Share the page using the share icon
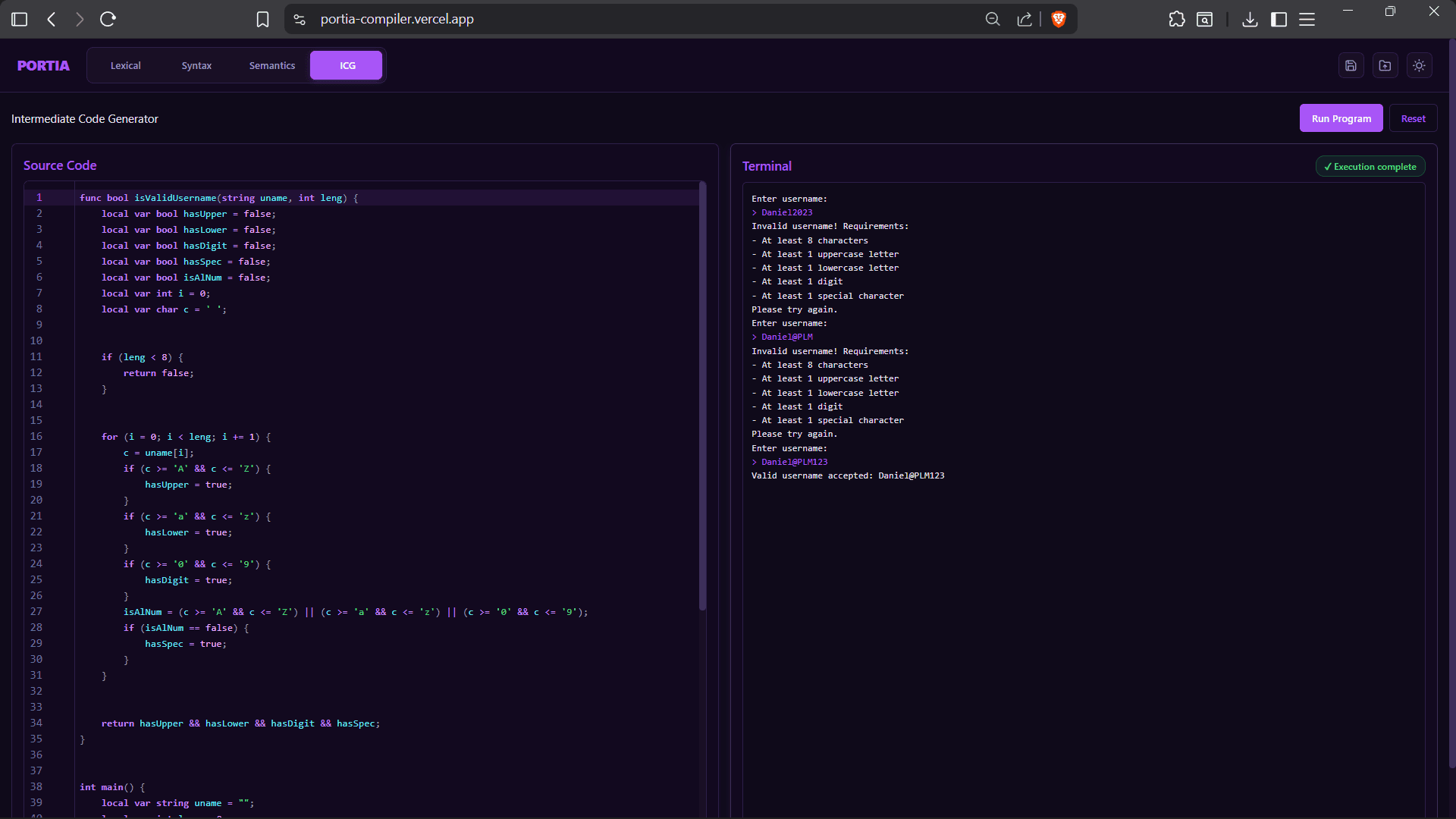This screenshot has height=819, width=1456. pyautogui.click(x=1025, y=20)
